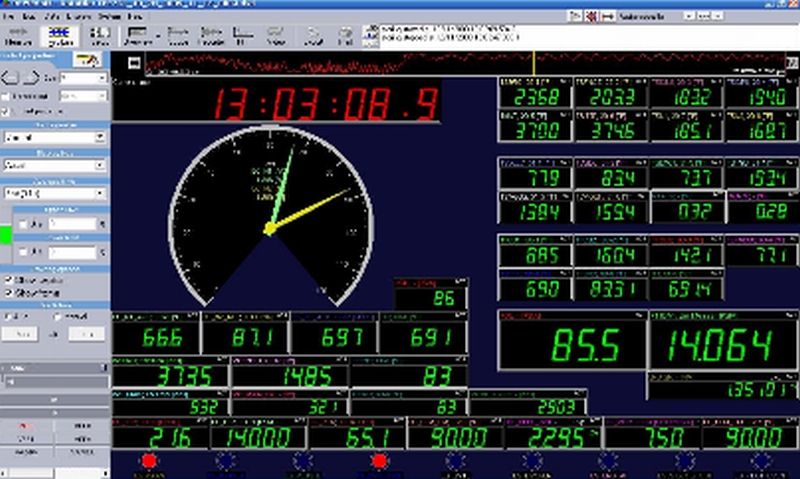Click the red cross icon in top-right toolbar
This screenshot has width=800, height=479.
pyautogui.click(x=591, y=16)
